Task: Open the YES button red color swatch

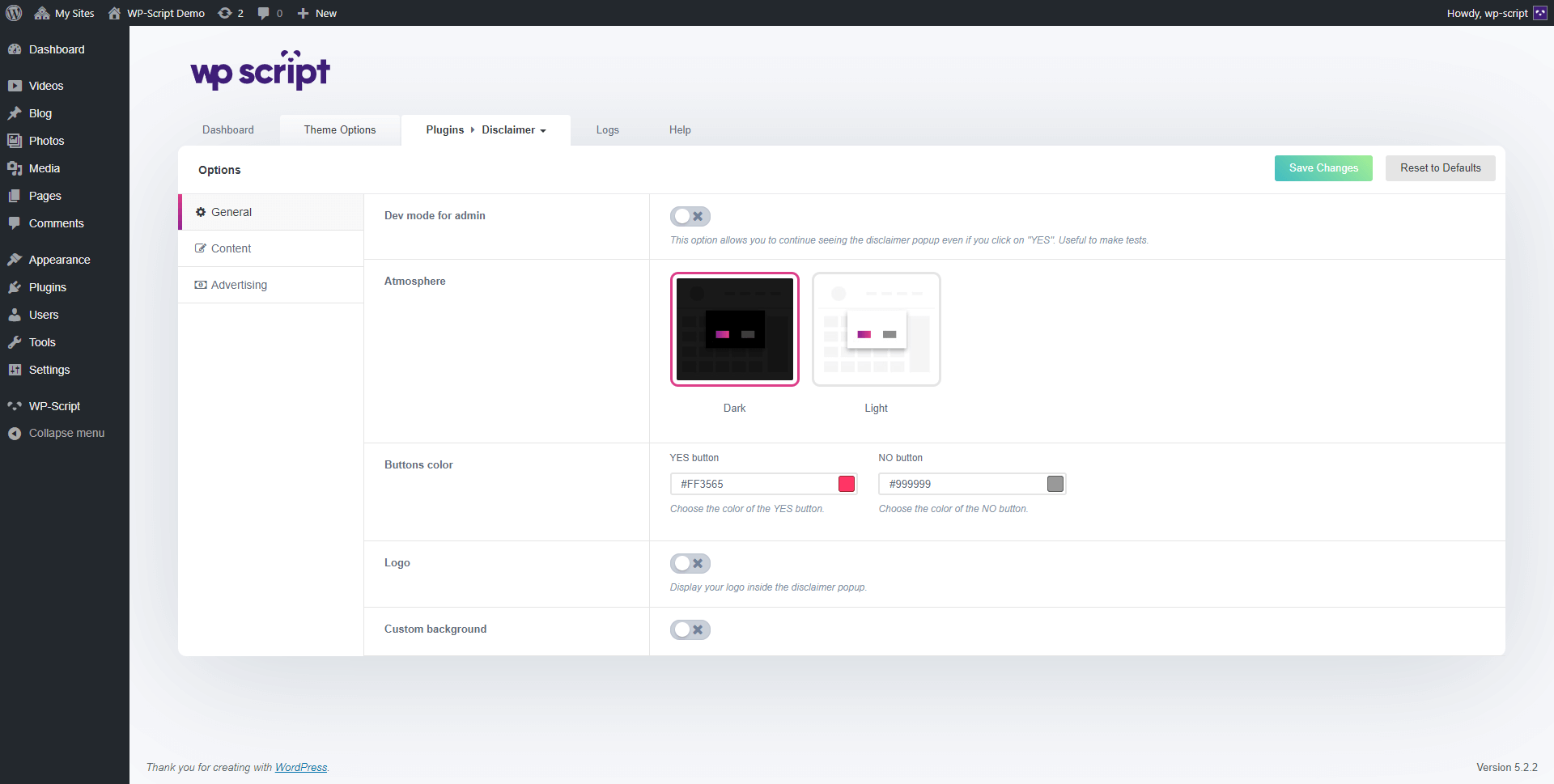Action: (x=847, y=484)
